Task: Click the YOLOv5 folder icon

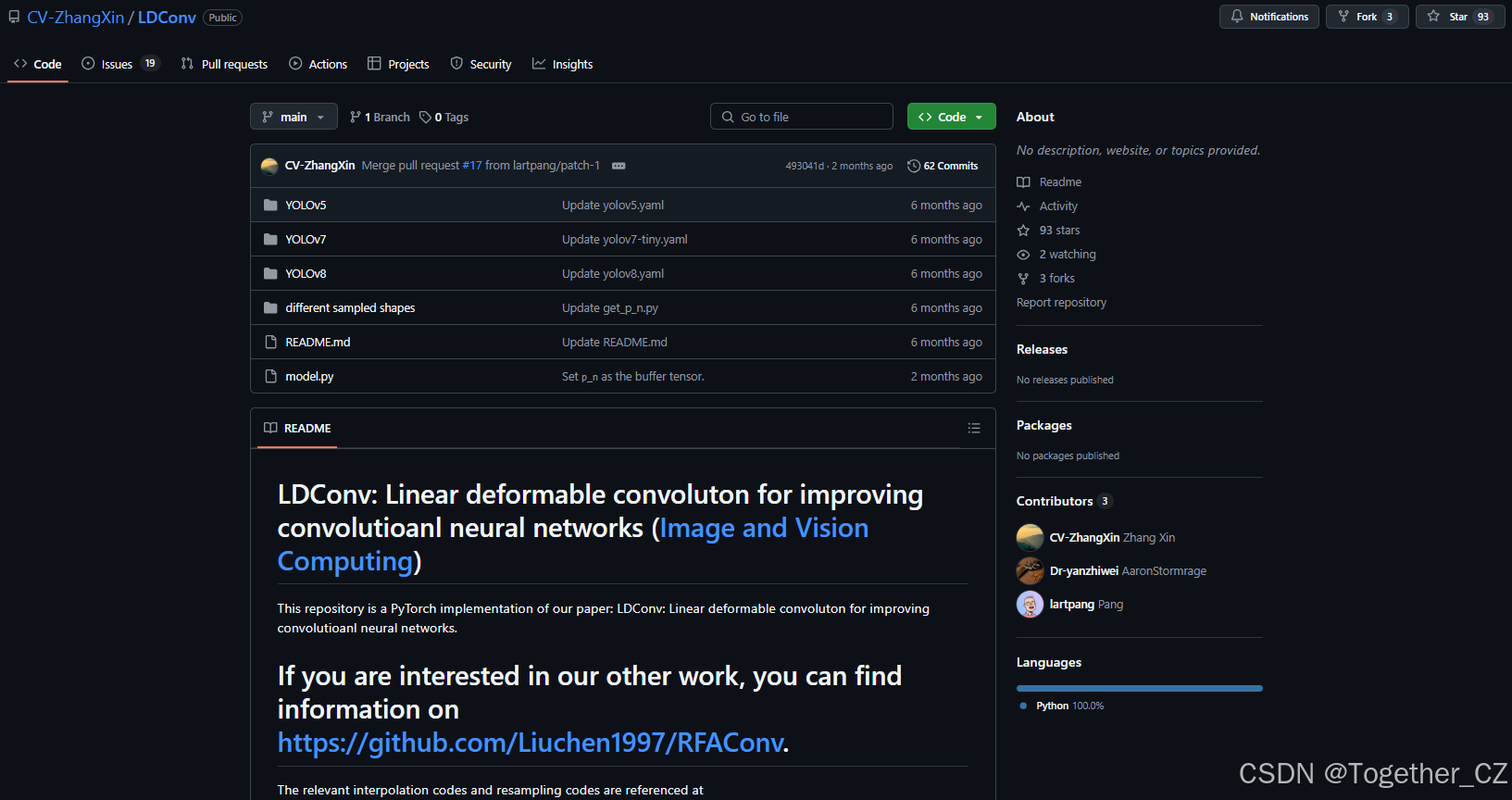Action: 270,205
